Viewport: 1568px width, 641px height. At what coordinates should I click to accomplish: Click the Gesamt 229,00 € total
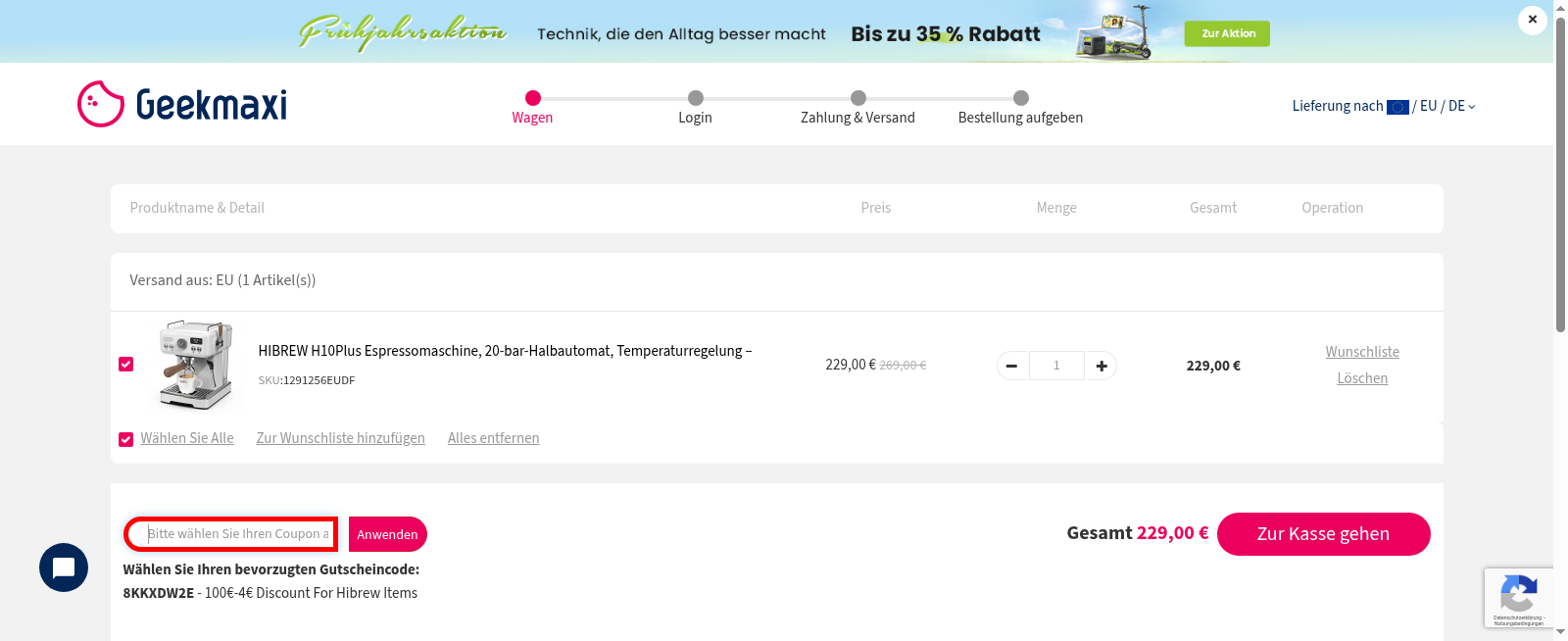(1138, 533)
